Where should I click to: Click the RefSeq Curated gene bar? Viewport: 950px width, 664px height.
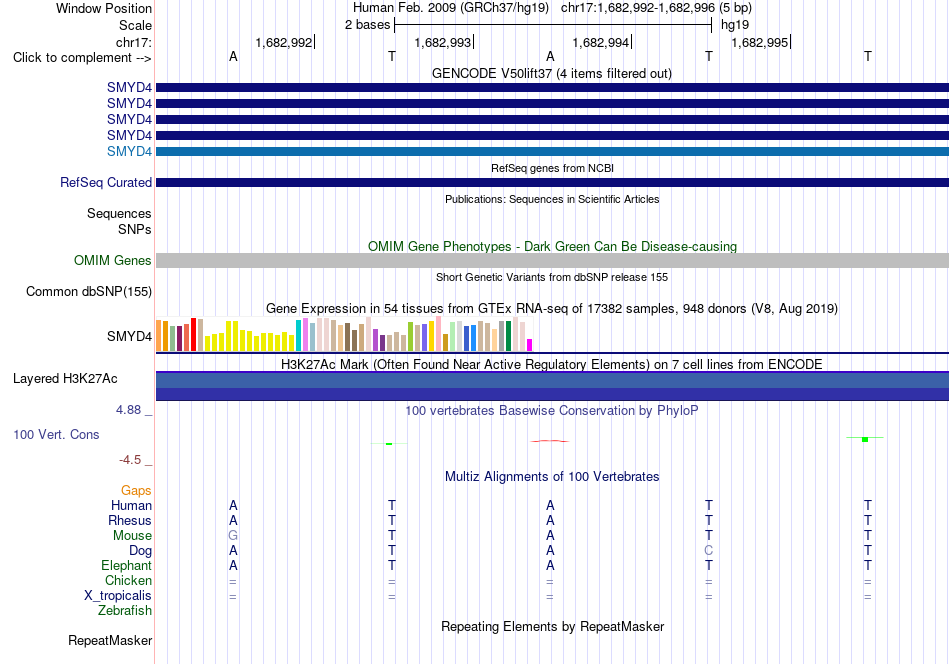[552, 182]
